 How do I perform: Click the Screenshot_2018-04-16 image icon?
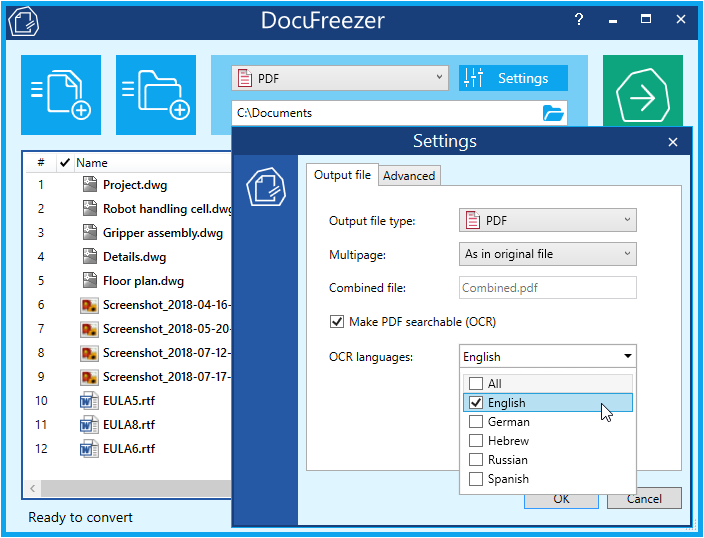(89, 305)
